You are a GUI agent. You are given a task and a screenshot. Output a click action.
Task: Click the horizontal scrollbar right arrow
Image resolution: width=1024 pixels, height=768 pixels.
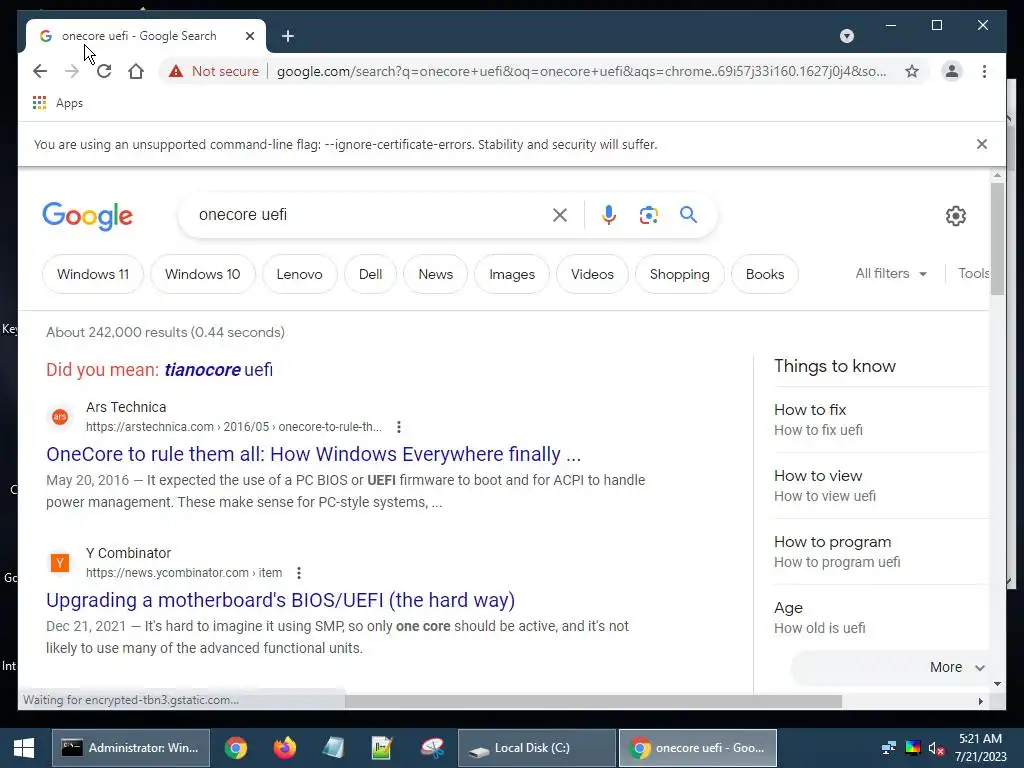(x=980, y=701)
